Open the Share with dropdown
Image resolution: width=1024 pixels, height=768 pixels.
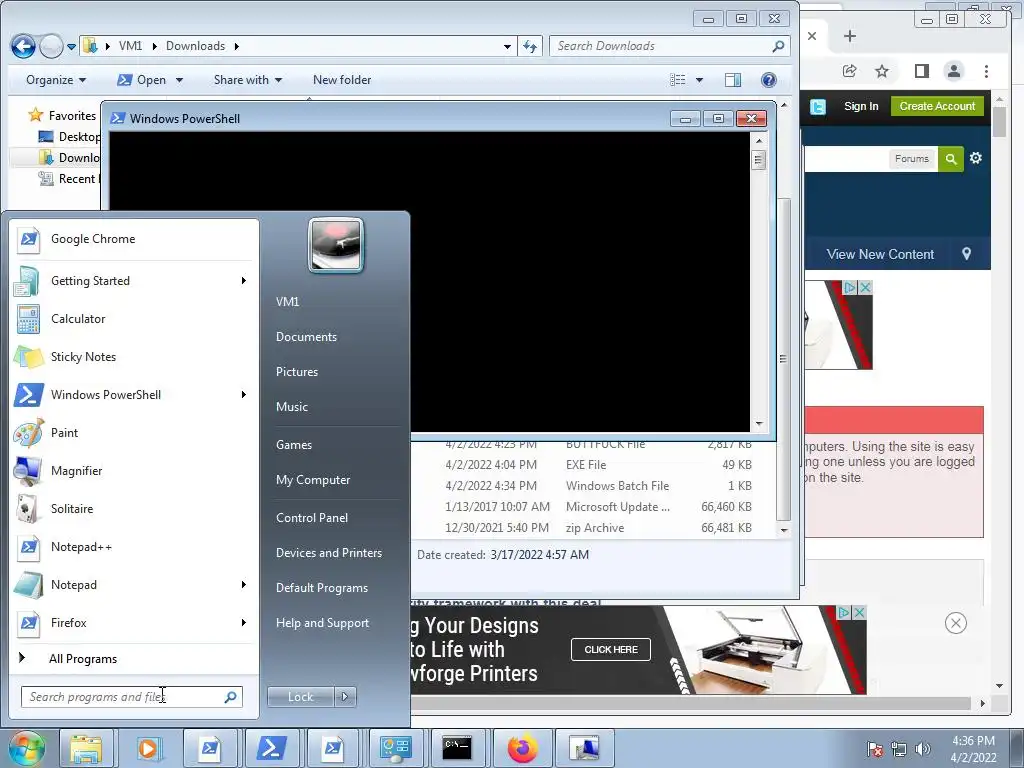(x=248, y=80)
